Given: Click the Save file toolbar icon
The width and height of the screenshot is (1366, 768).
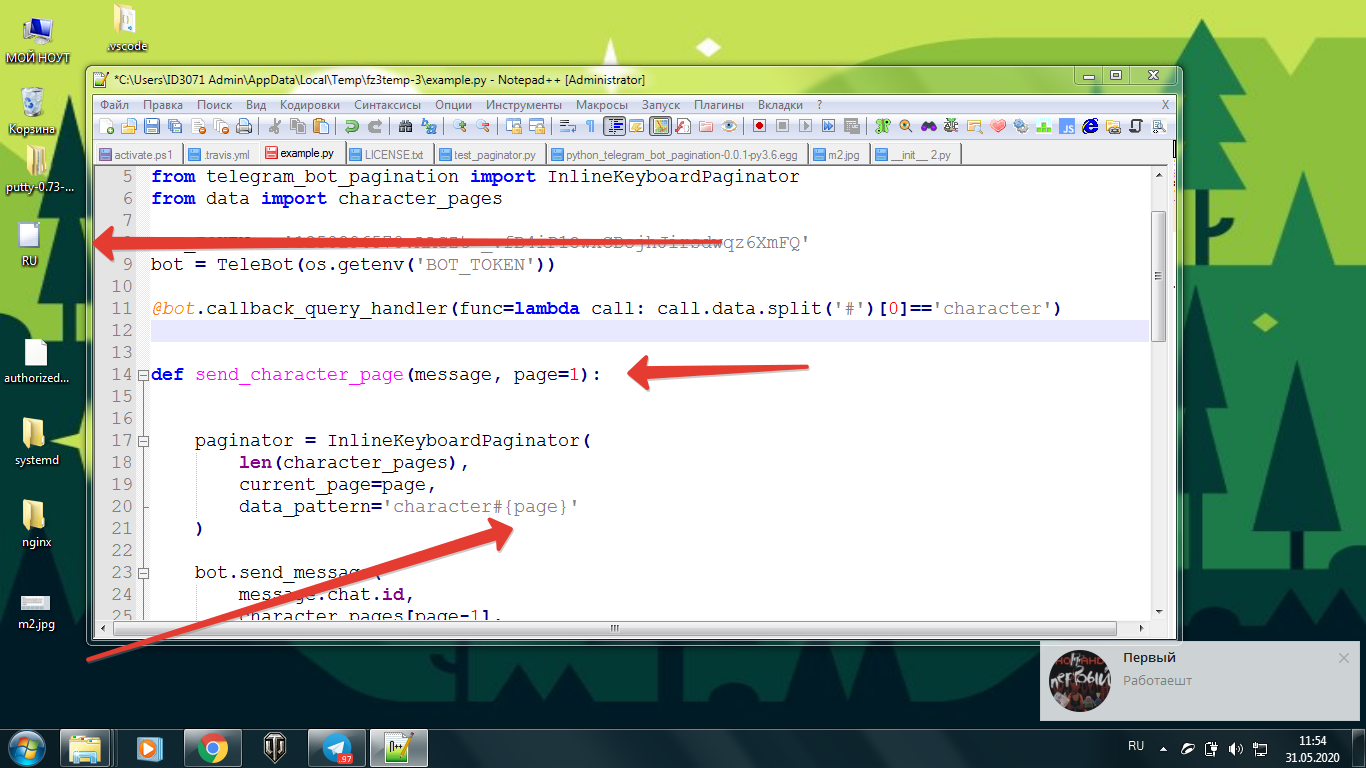Looking at the screenshot, I should (152, 127).
